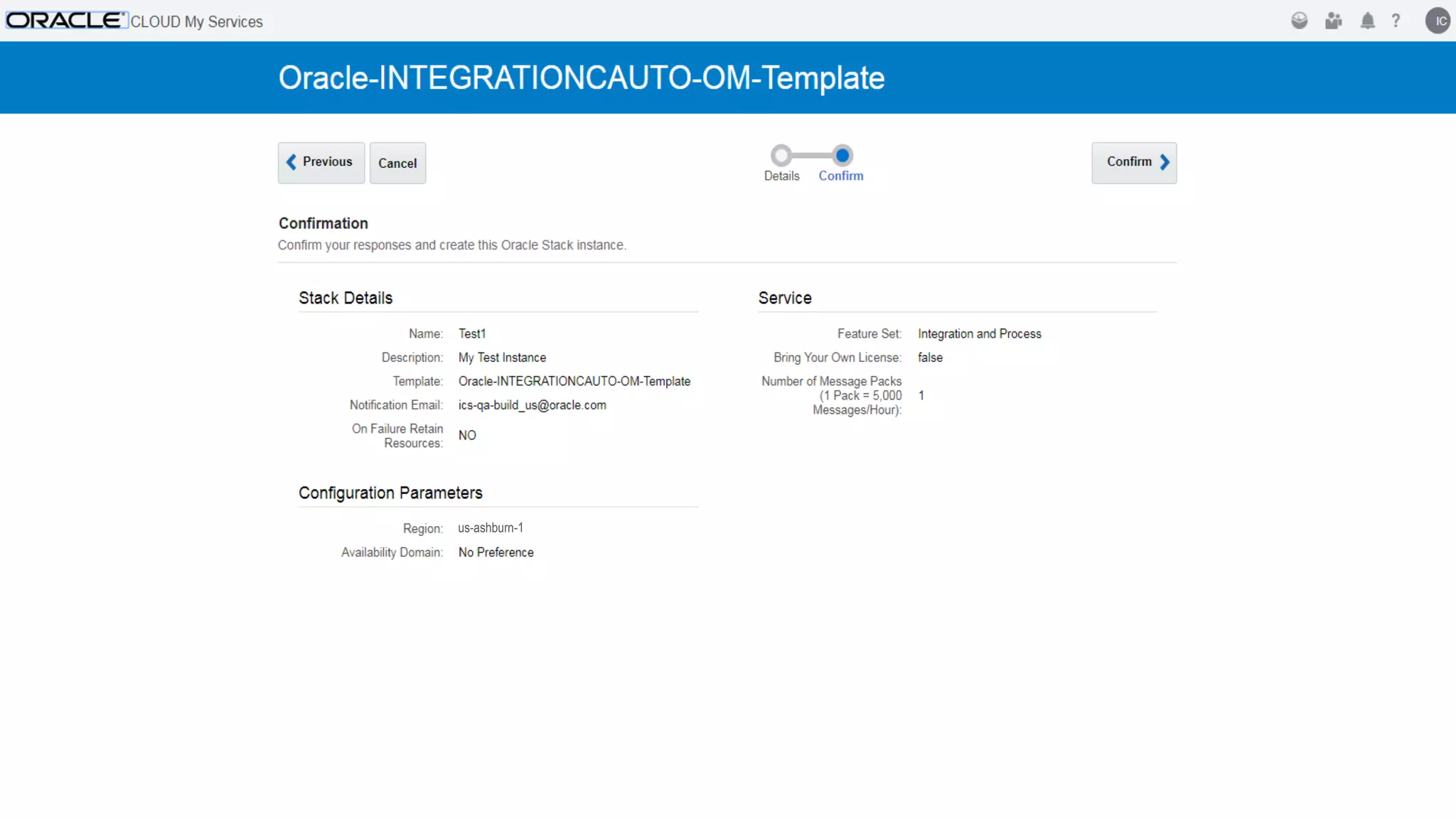Click the Oracle logo
Screen dimensions: 1456x819
click(x=66, y=20)
